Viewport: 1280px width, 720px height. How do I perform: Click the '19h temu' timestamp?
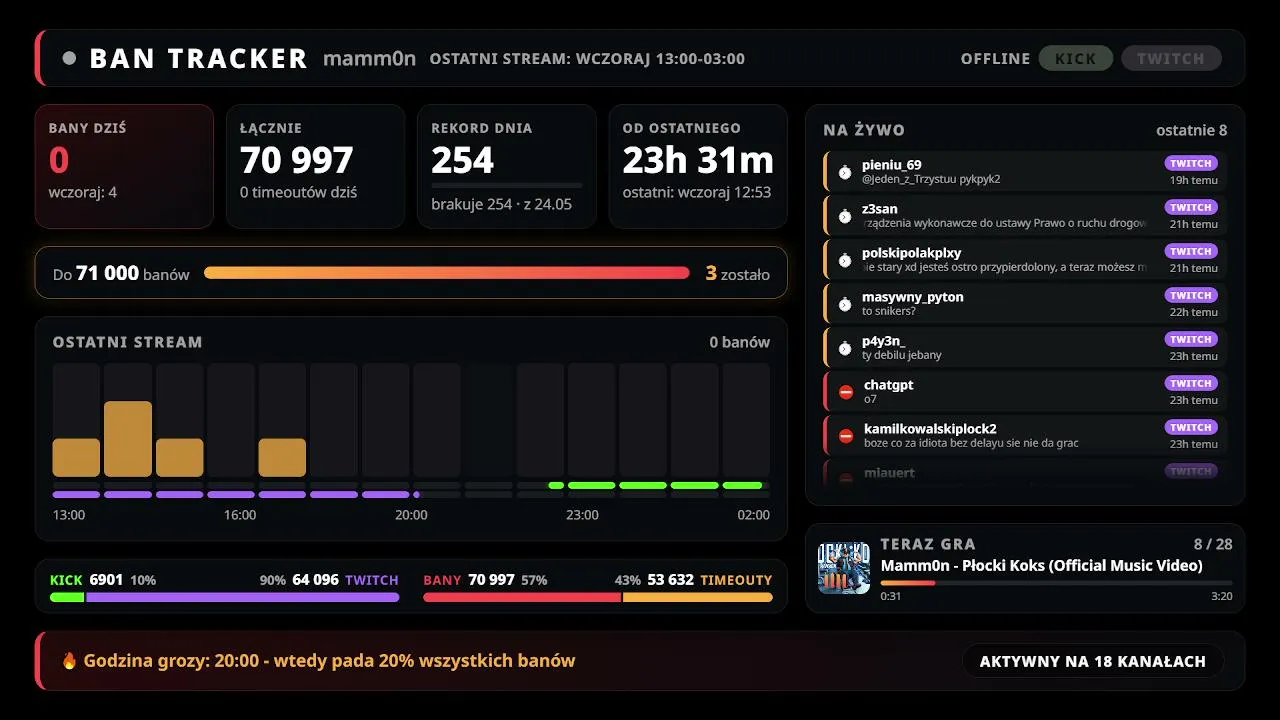click(1194, 180)
